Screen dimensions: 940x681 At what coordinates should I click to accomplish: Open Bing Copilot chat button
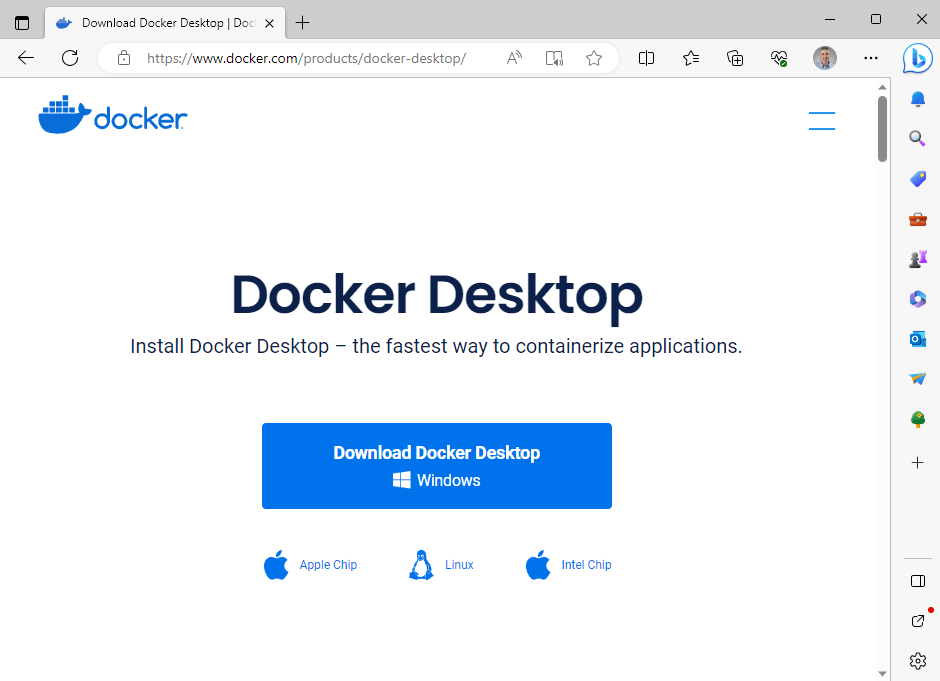(x=917, y=59)
